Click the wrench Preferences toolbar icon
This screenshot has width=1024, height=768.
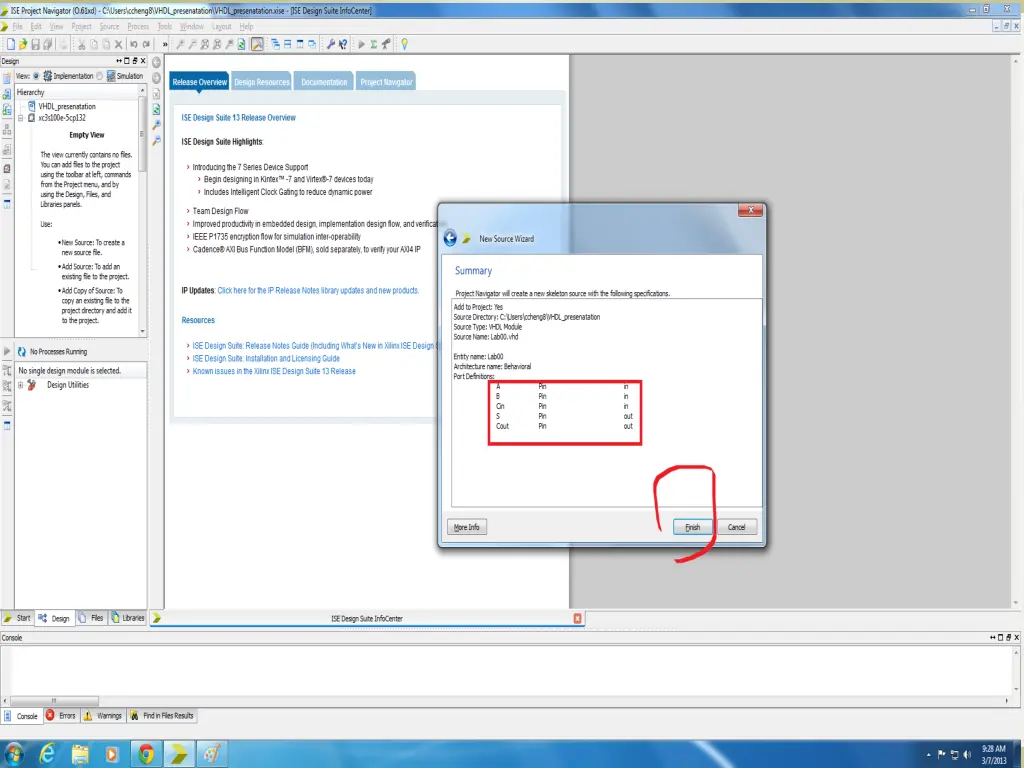tap(330, 44)
